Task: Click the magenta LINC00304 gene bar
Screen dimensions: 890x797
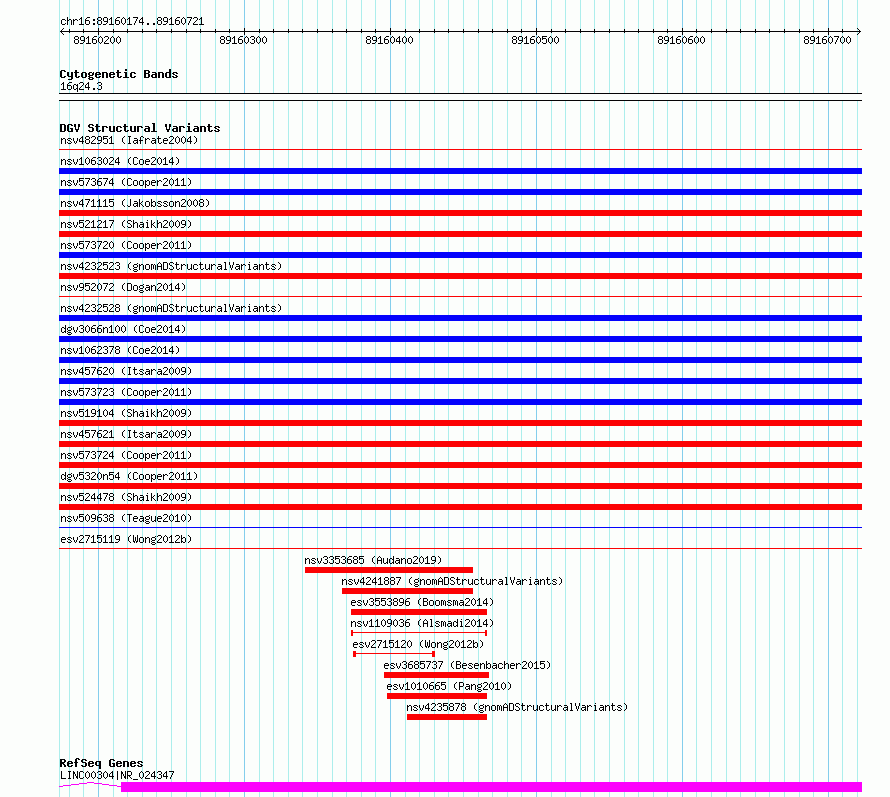Action: click(x=492, y=787)
